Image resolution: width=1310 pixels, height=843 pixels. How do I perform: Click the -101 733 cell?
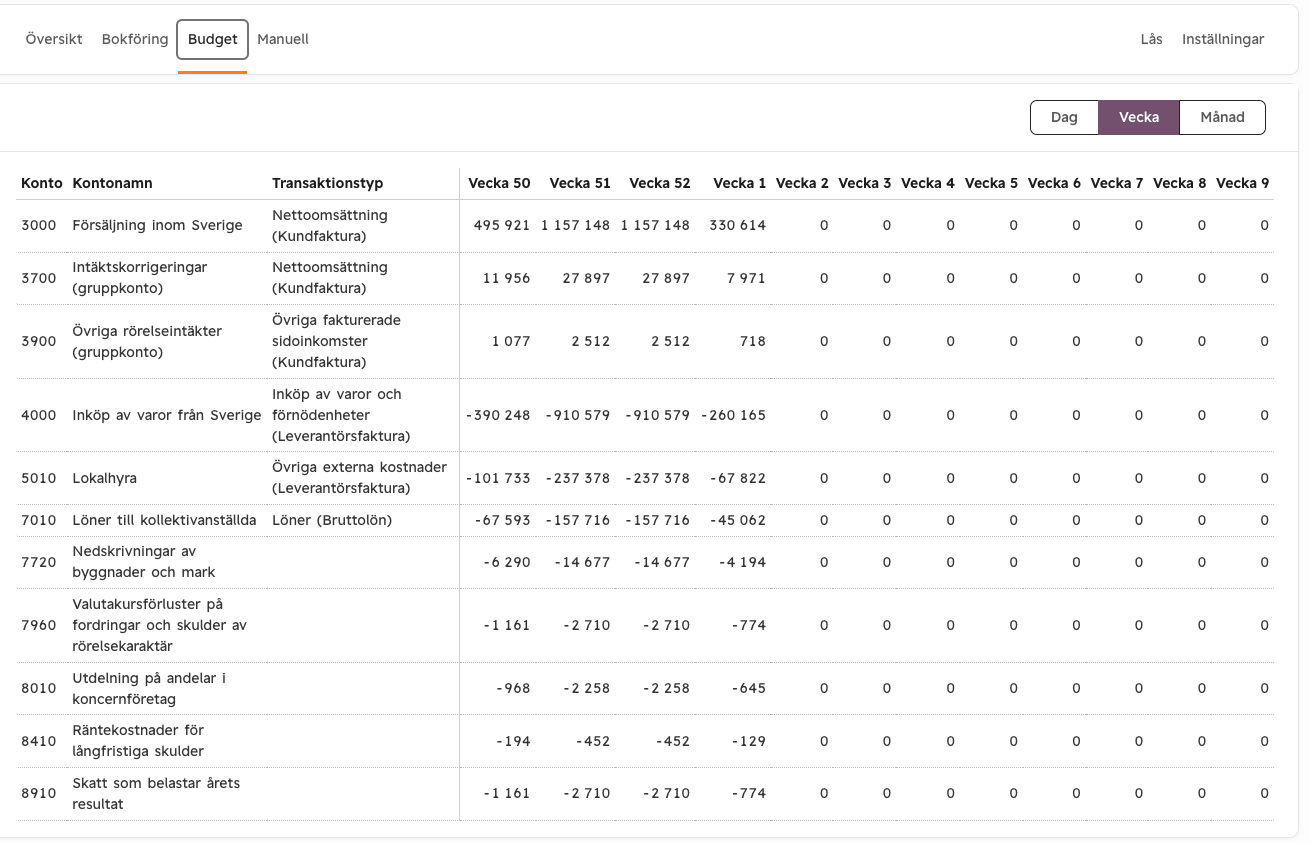pyautogui.click(x=498, y=478)
